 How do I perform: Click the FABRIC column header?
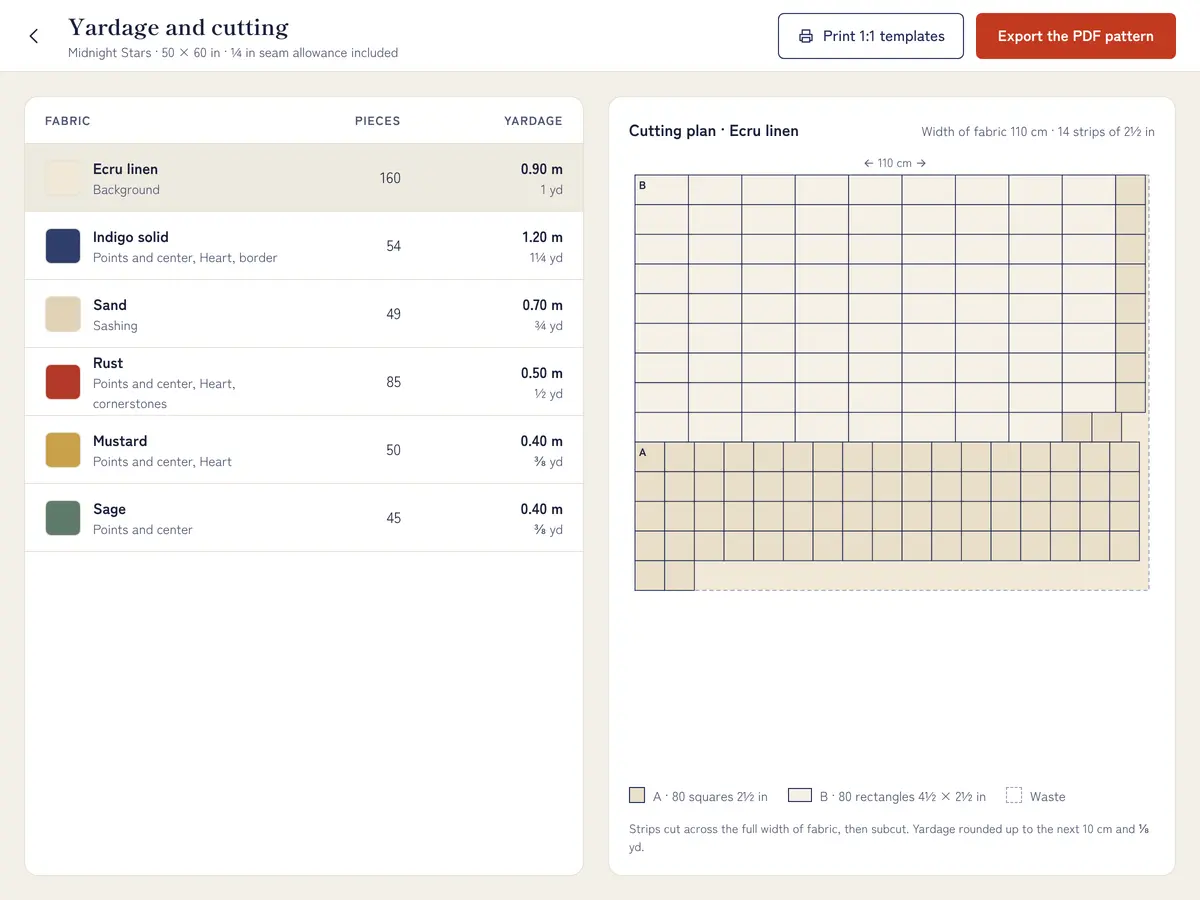coord(68,121)
